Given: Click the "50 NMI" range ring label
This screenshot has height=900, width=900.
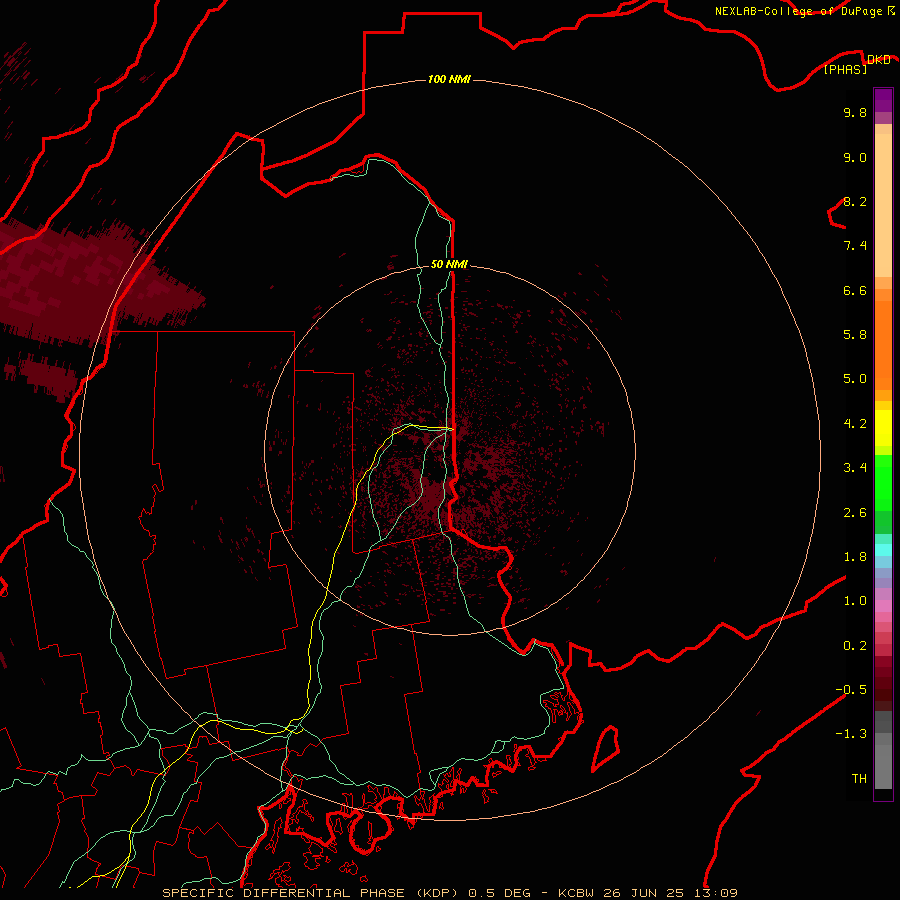Looking at the screenshot, I should (x=449, y=264).
